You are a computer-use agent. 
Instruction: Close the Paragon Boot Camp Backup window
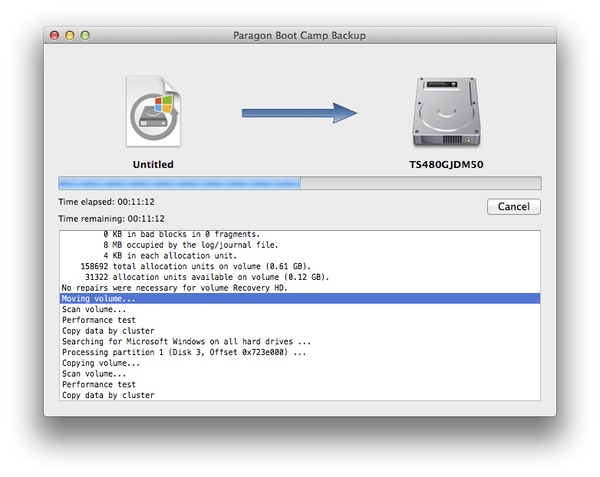[x=55, y=35]
